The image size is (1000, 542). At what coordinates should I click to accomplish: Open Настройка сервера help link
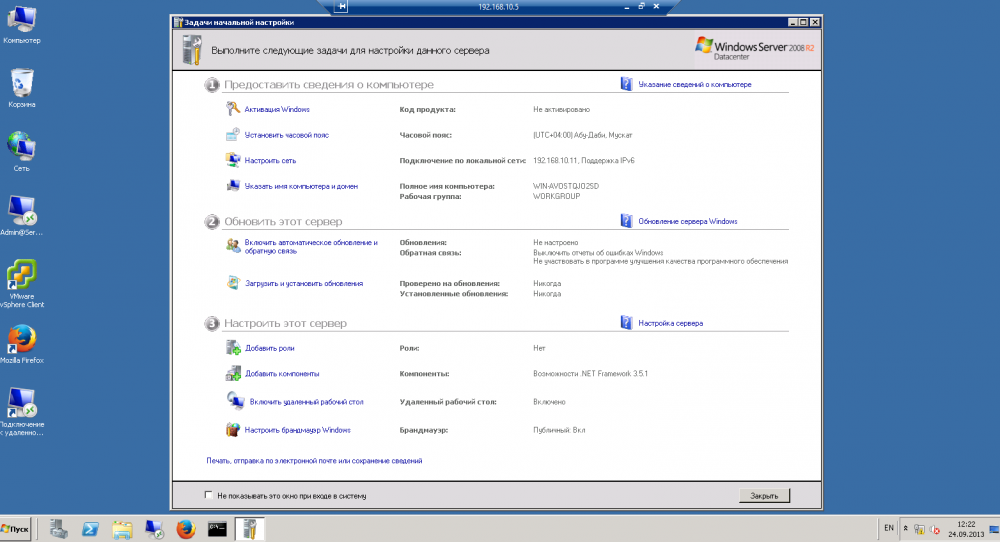670,323
